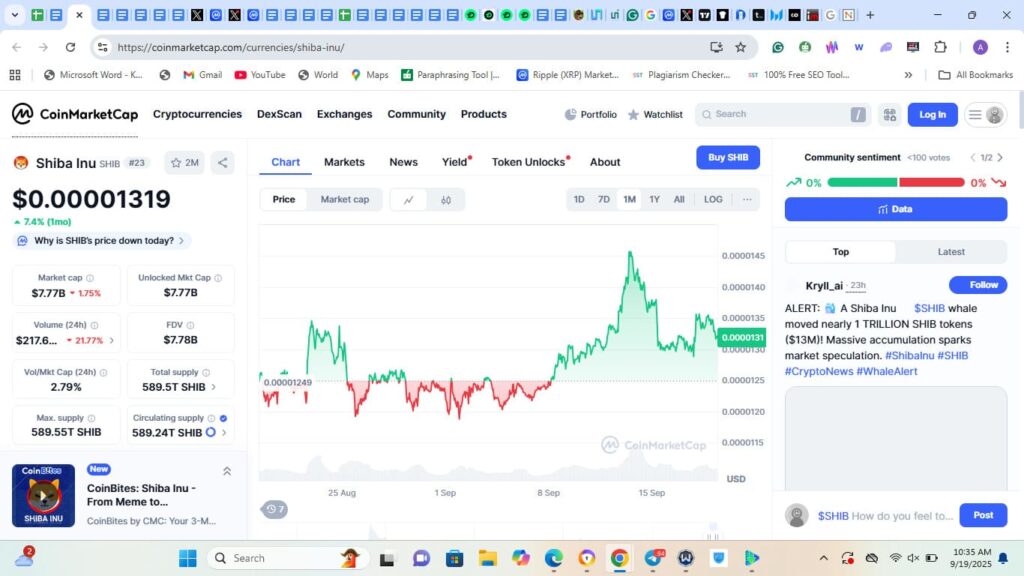Viewport: 1024px width, 576px height.
Task: Click the $SHIB post comment field
Action: (885, 516)
